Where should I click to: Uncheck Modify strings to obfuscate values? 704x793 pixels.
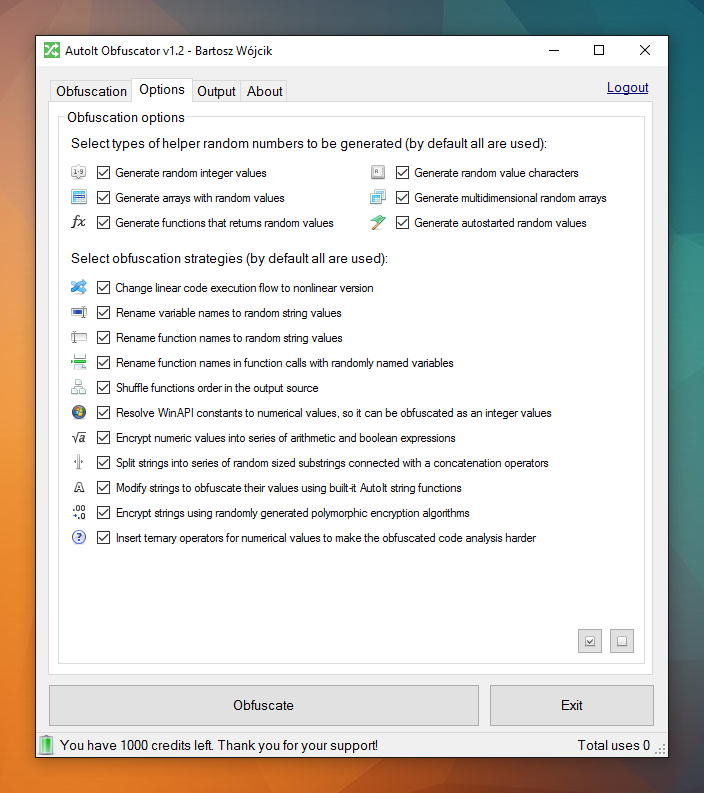pos(103,488)
